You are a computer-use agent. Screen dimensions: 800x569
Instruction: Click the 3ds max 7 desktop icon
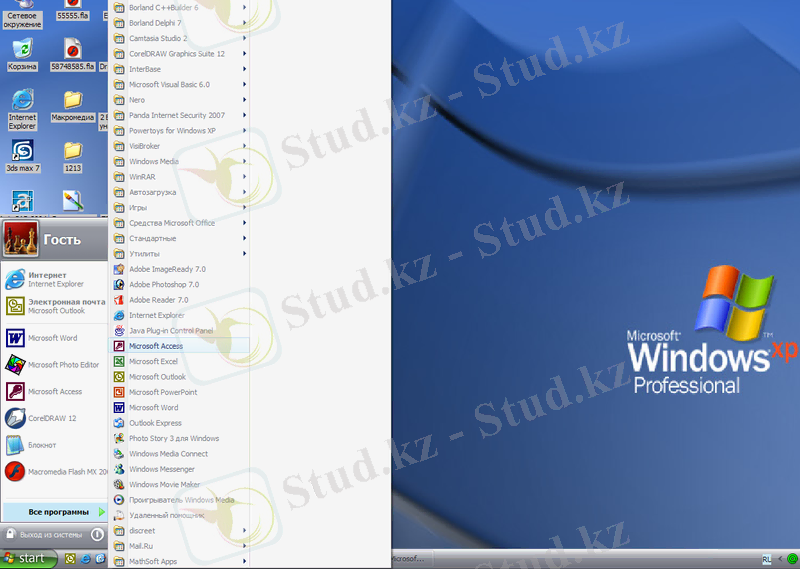point(22,156)
